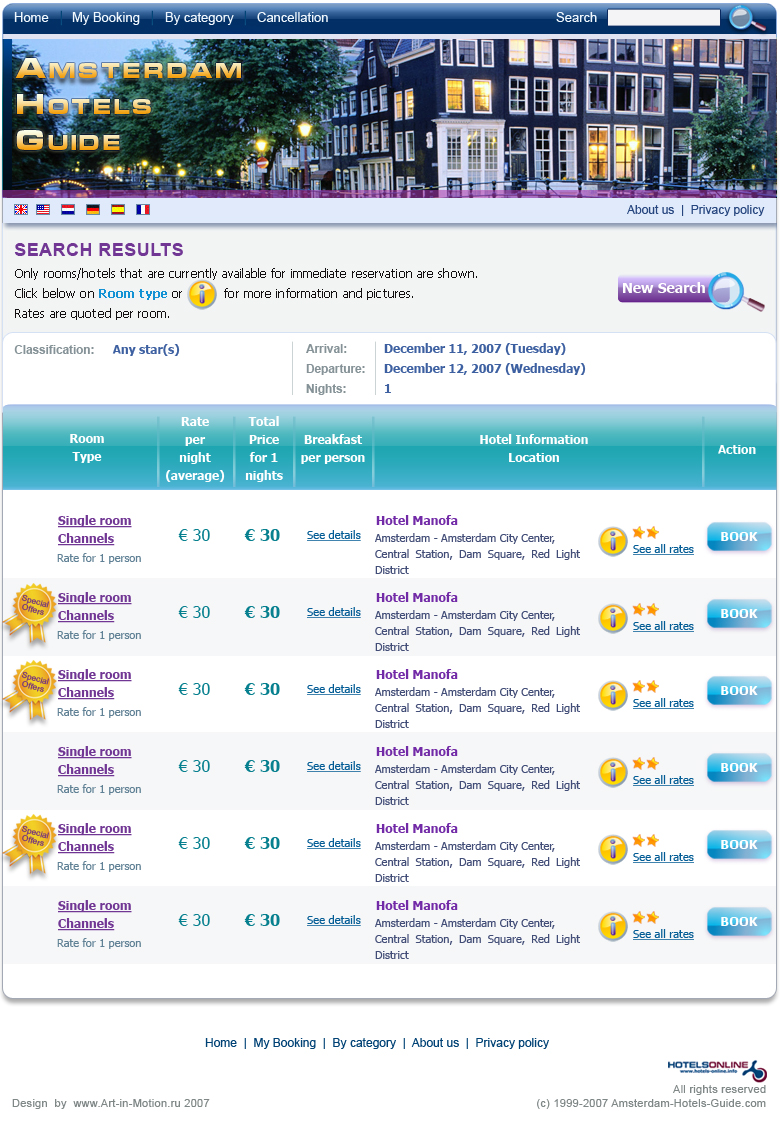Open Single room Channels link, sixth row

94,914
